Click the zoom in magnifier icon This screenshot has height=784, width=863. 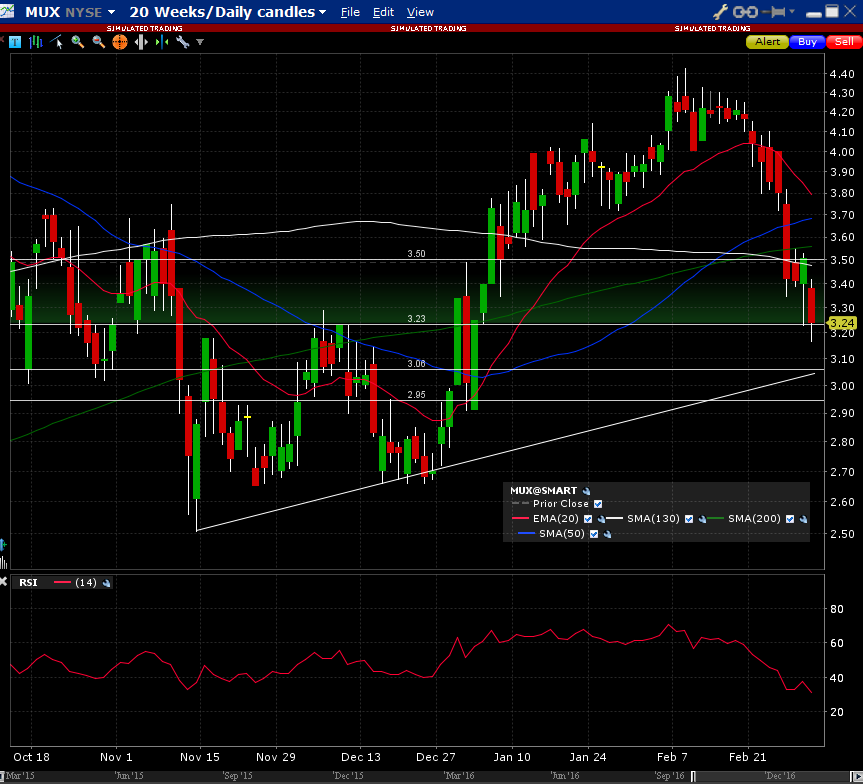click(77, 42)
